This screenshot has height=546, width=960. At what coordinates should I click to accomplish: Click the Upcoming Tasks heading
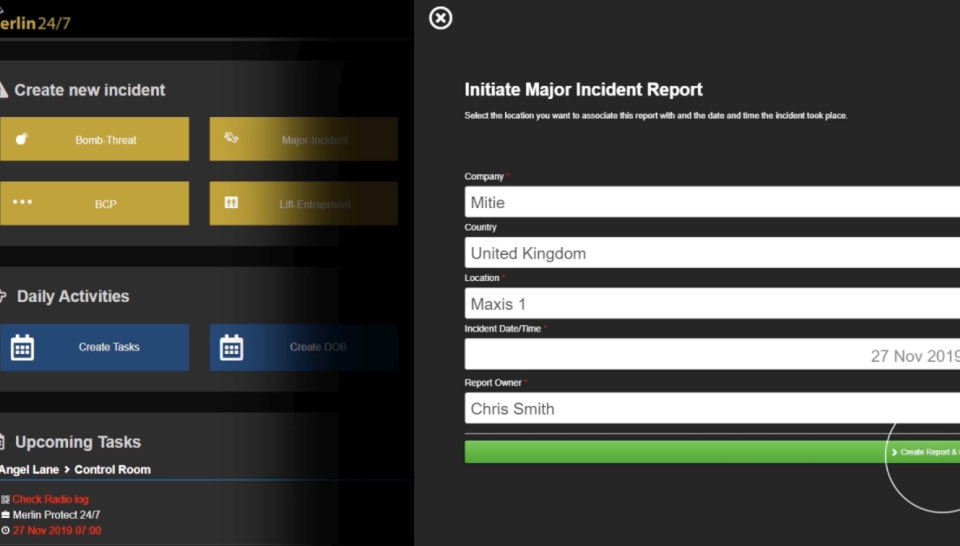(78, 442)
